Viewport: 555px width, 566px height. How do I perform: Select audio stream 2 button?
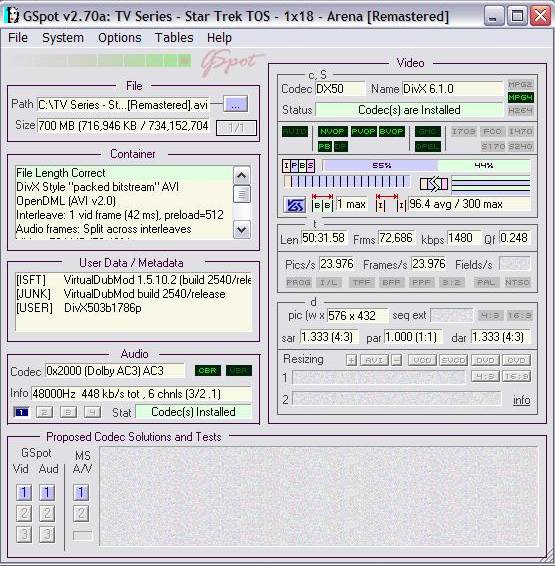pos(44,412)
